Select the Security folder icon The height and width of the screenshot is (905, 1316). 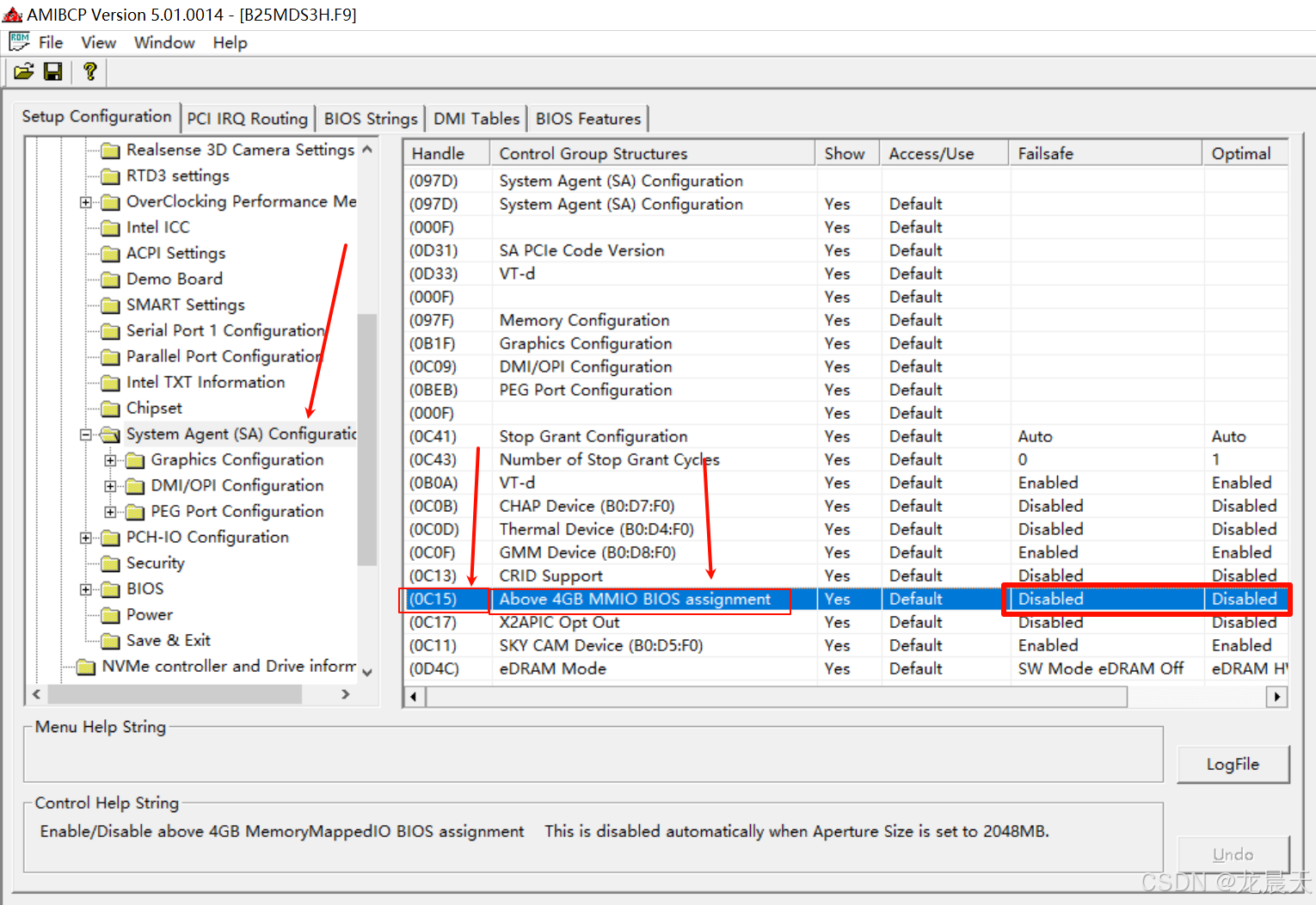[x=110, y=563]
